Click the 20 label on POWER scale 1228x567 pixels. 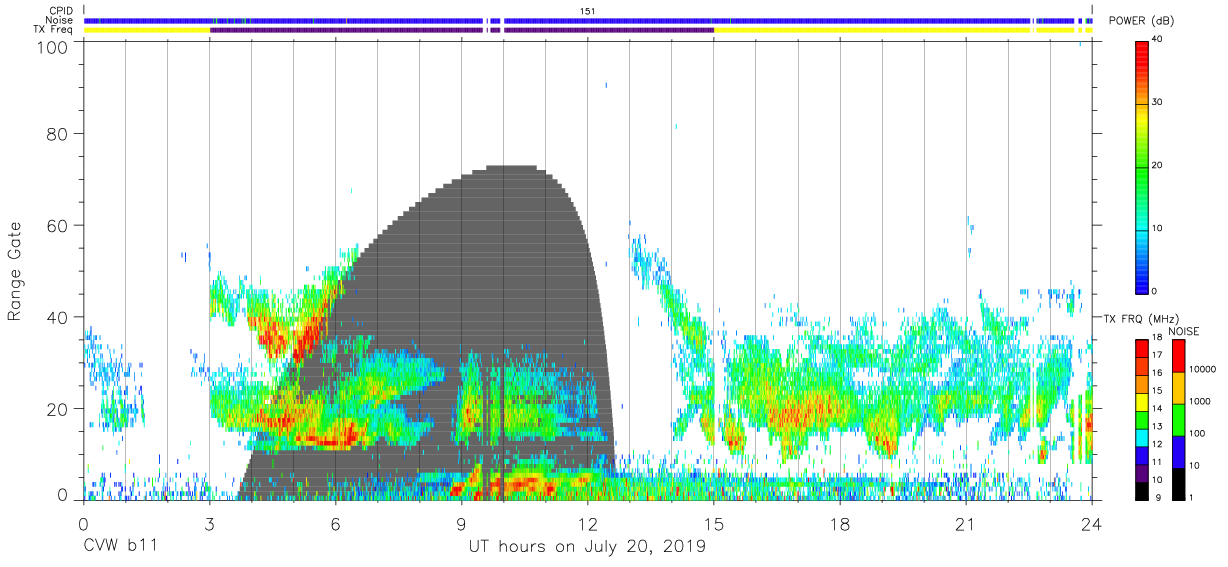[x=1158, y=166]
